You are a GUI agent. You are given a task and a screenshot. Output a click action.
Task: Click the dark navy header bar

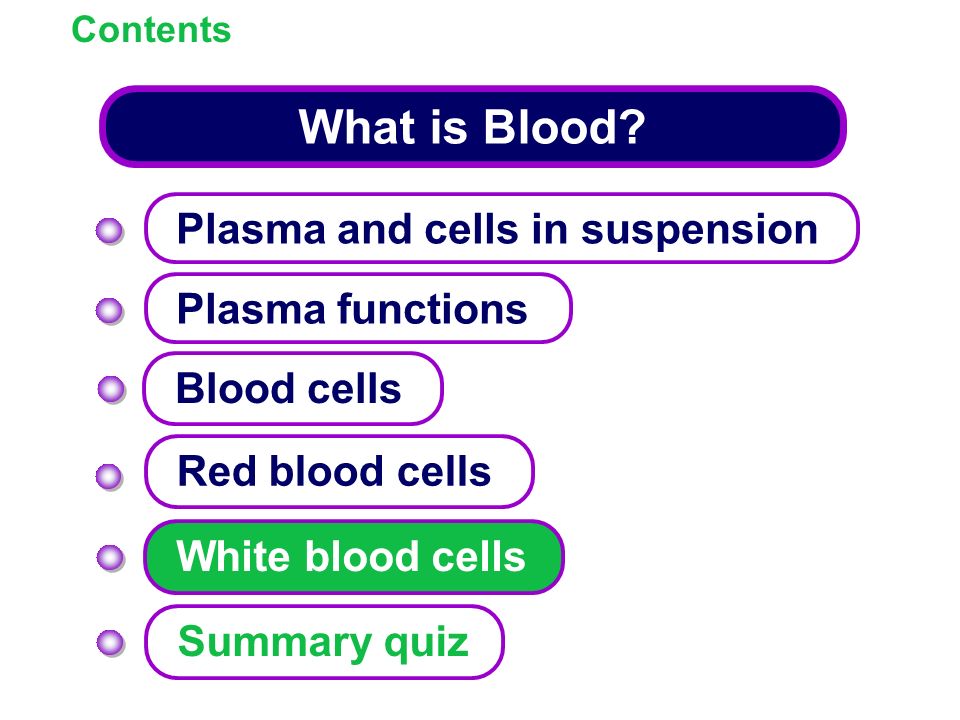pos(473,127)
